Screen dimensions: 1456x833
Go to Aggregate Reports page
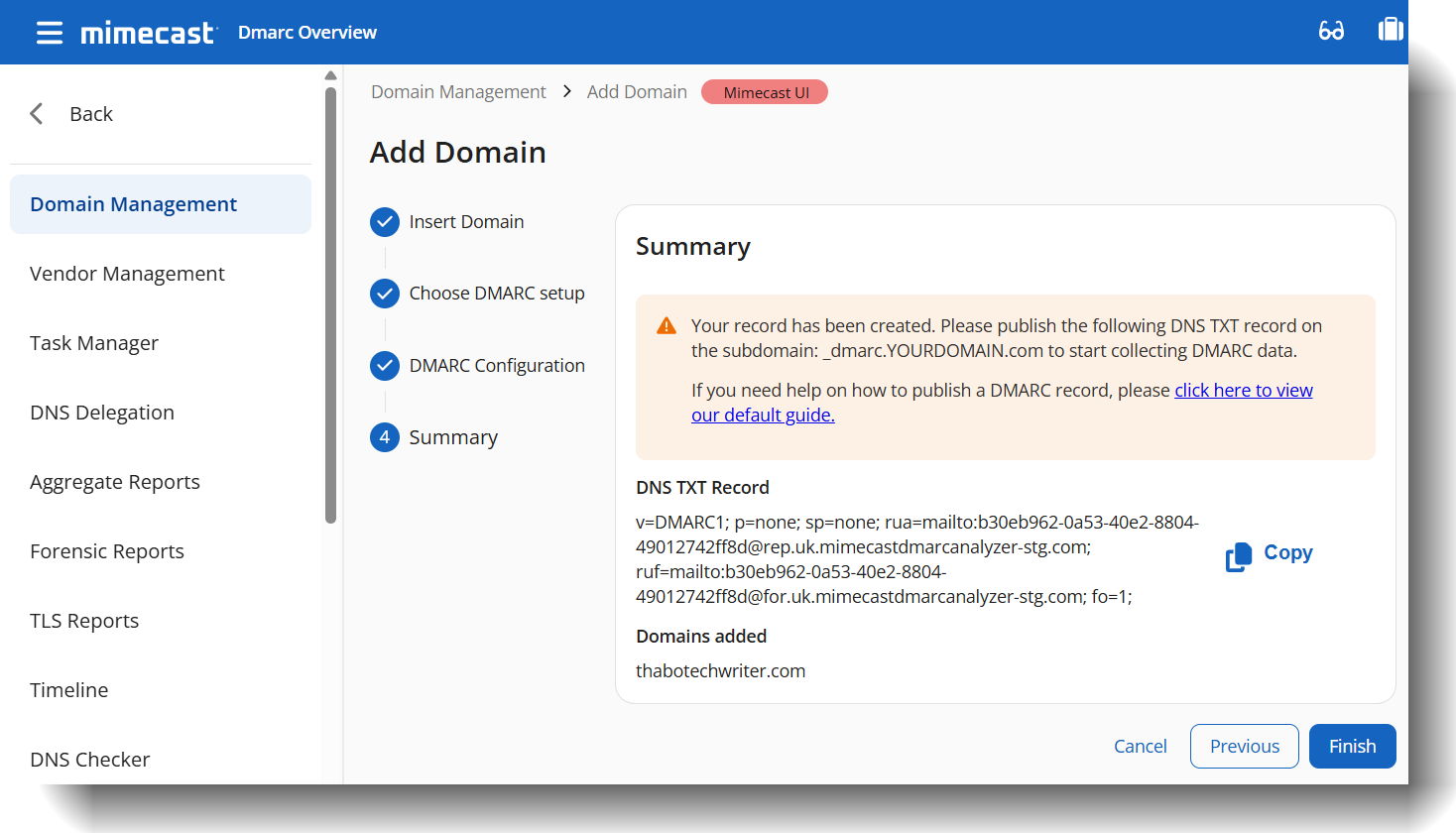click(x=115, y=482)
